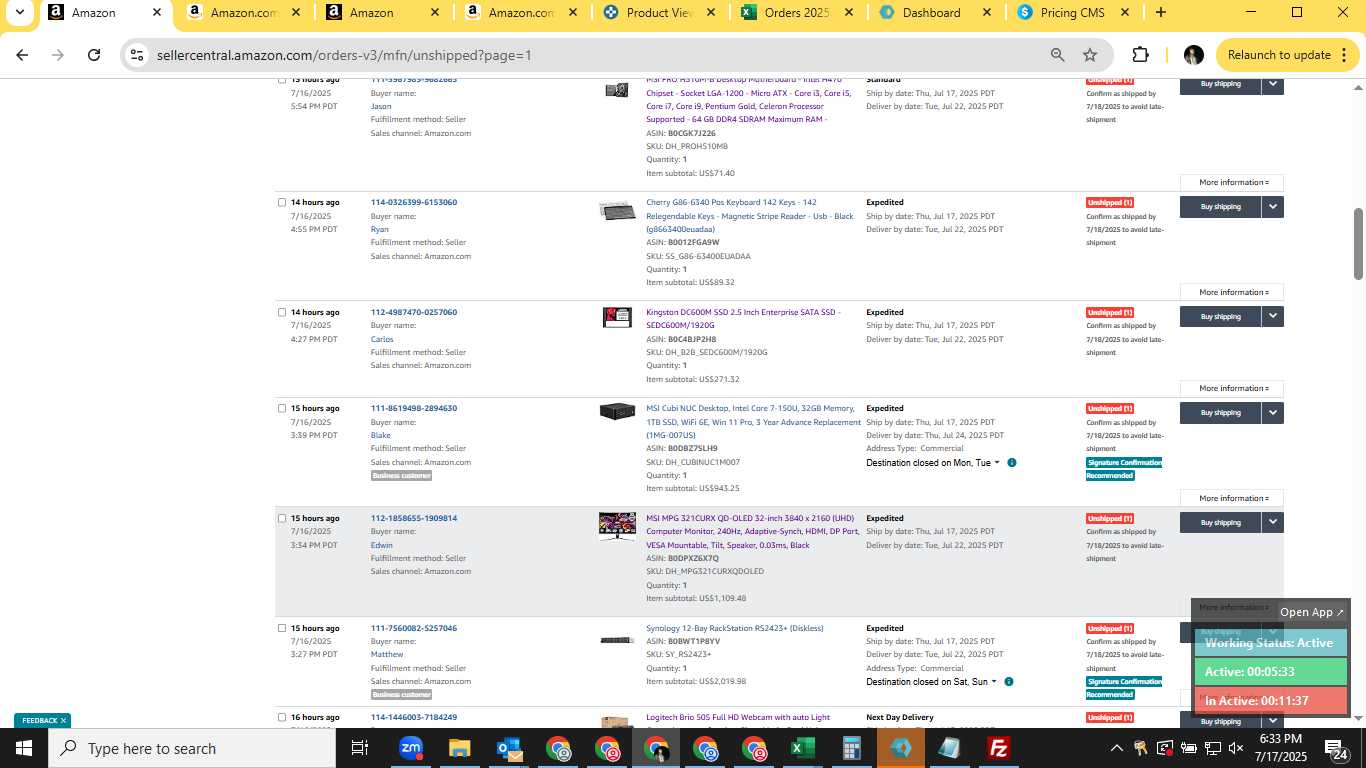Expand More information for Kingston SSD order
Viewport: 1366px width, 768px height.
[1232, 389]
